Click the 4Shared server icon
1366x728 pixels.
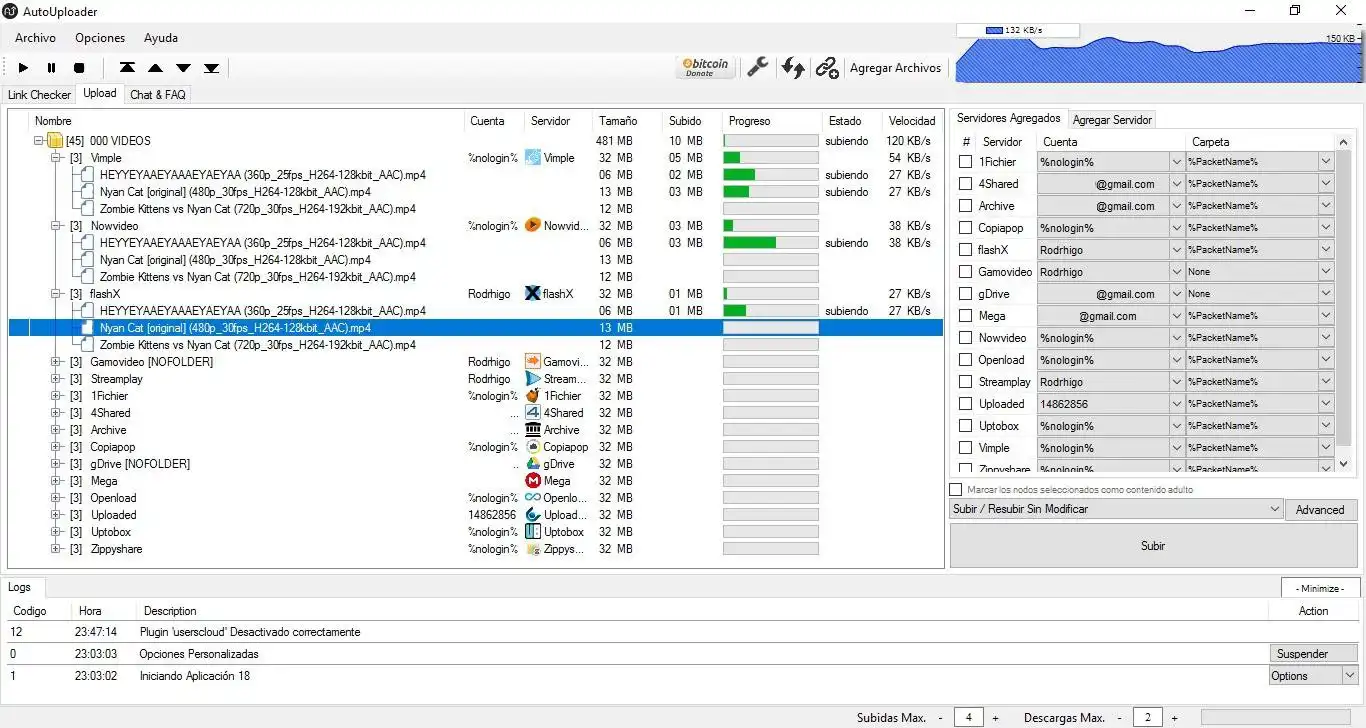tap(533, 413)
